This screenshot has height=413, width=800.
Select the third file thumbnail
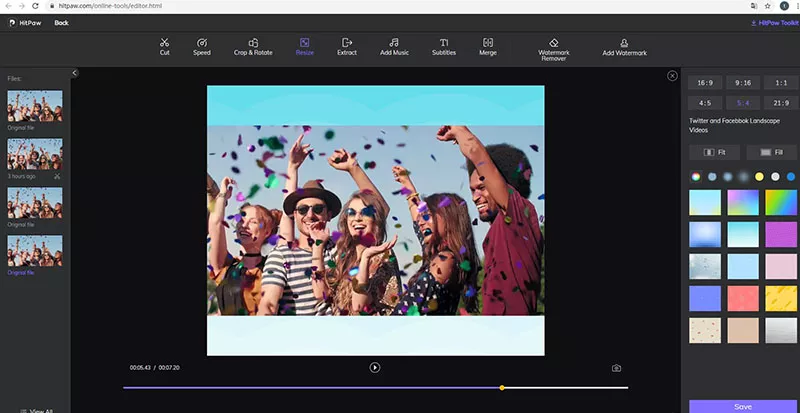pyautogui.click(x=35, y=202)
